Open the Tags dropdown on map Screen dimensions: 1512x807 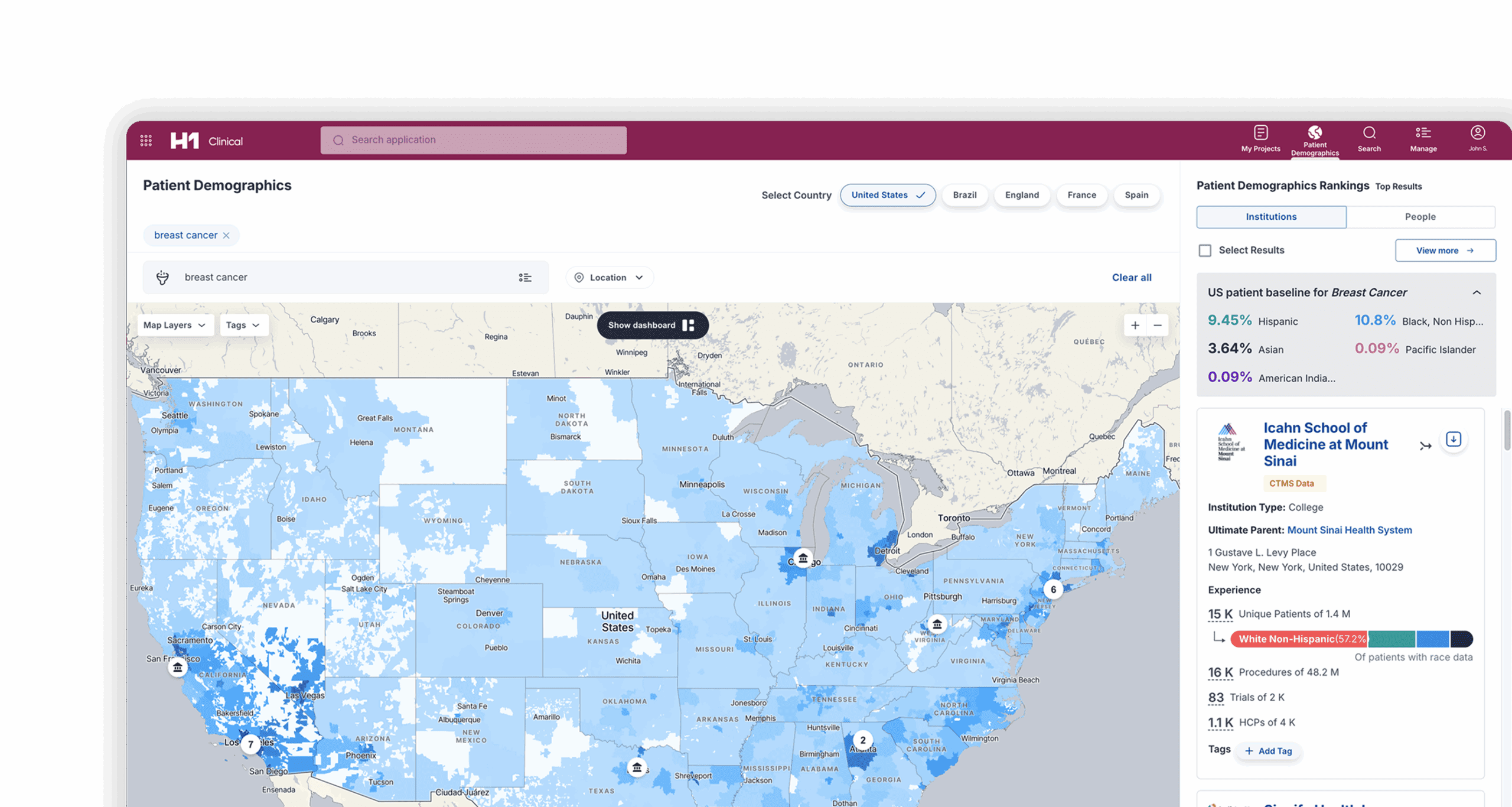243,326
